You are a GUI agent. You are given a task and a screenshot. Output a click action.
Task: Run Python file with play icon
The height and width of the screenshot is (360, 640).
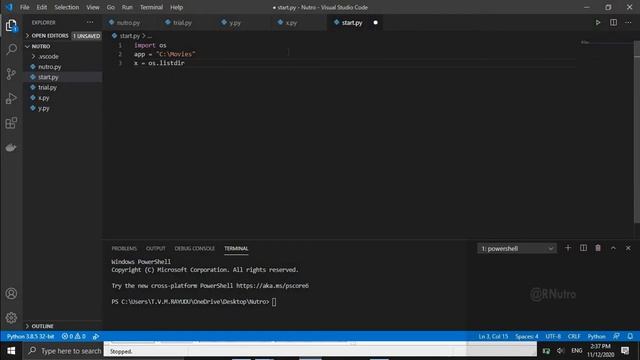coord(598,22)
